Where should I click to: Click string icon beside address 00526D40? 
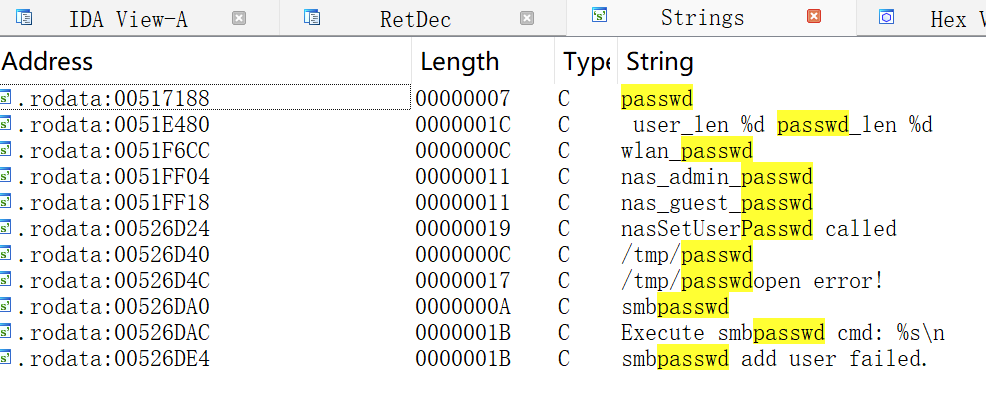point(7,254)
